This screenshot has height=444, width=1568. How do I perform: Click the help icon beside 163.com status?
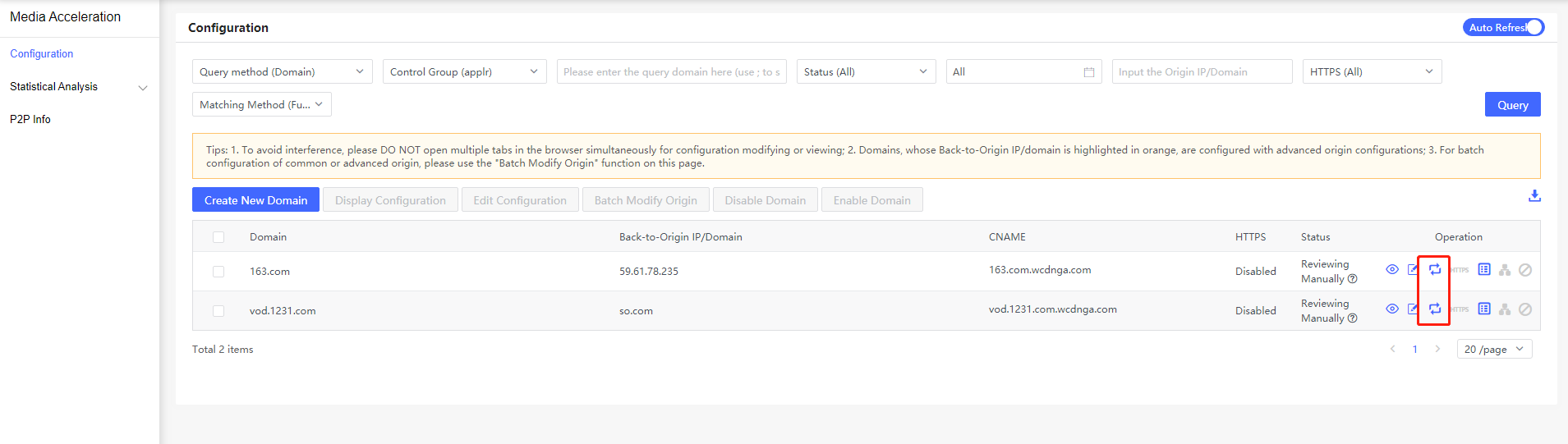(x=1352, y=279)
